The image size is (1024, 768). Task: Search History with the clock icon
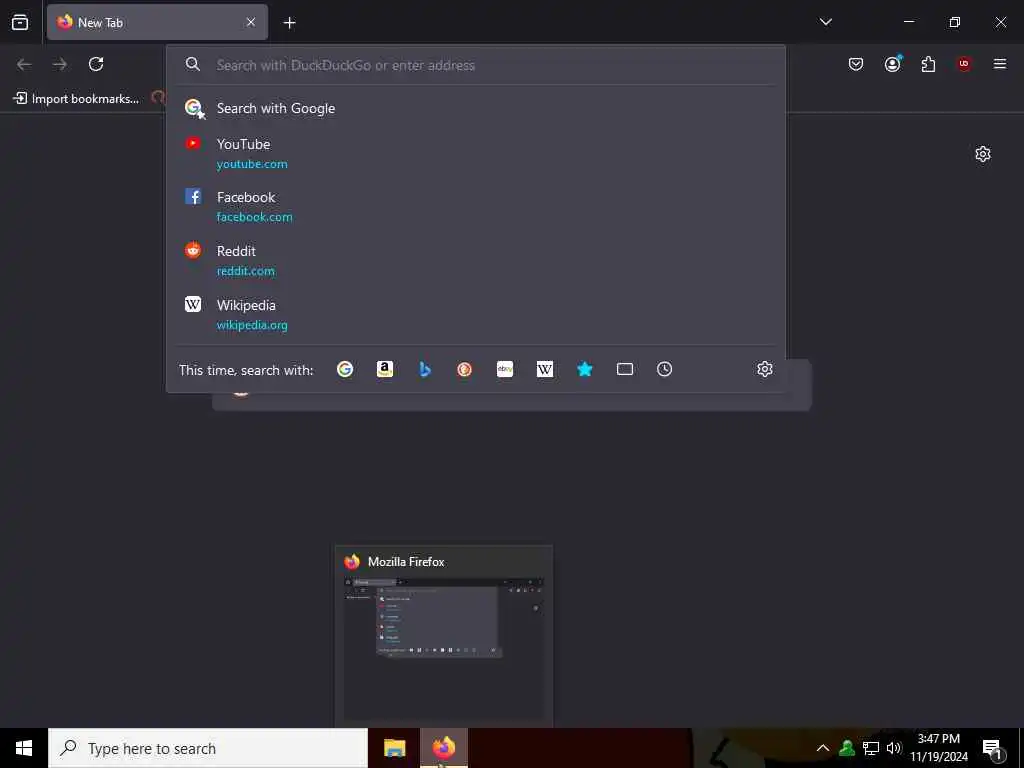coord(664,370)
